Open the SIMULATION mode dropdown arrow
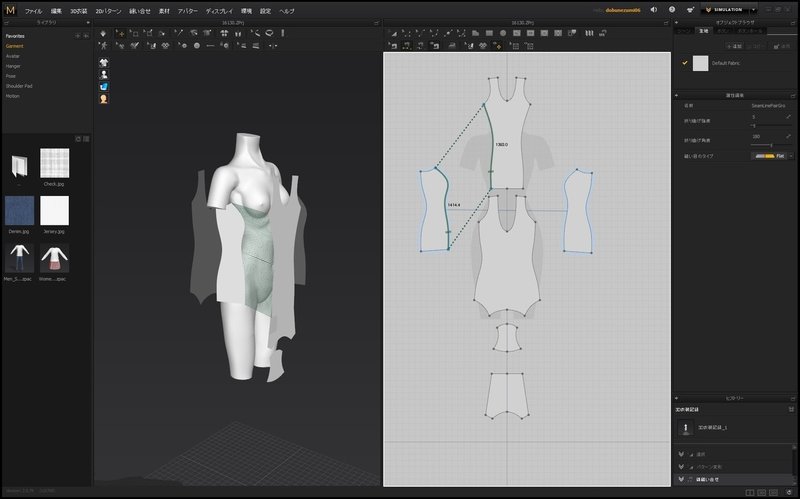Screen dimensions: 800x499 click(754, 10)
